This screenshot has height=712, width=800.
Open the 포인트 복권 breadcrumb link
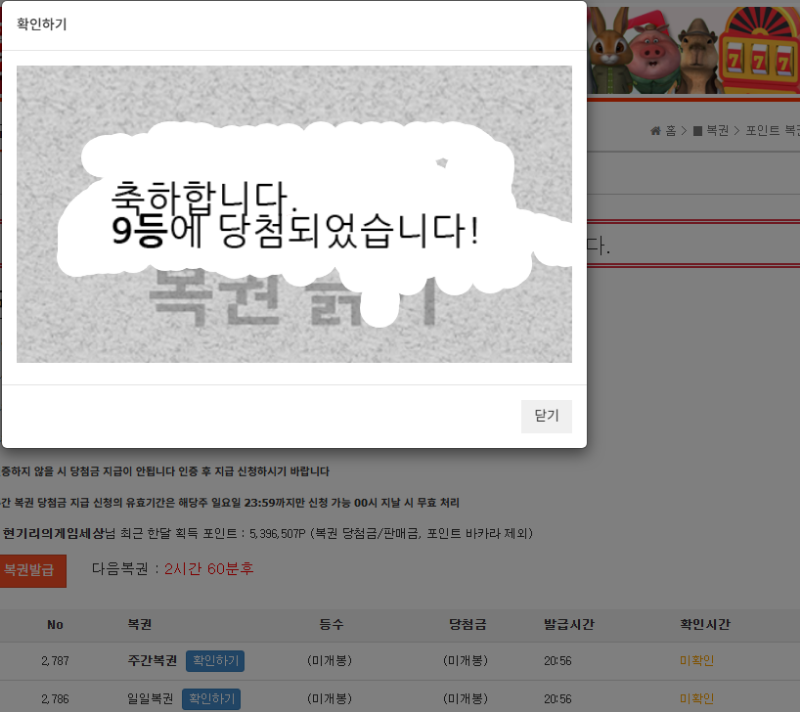point(772,130)
